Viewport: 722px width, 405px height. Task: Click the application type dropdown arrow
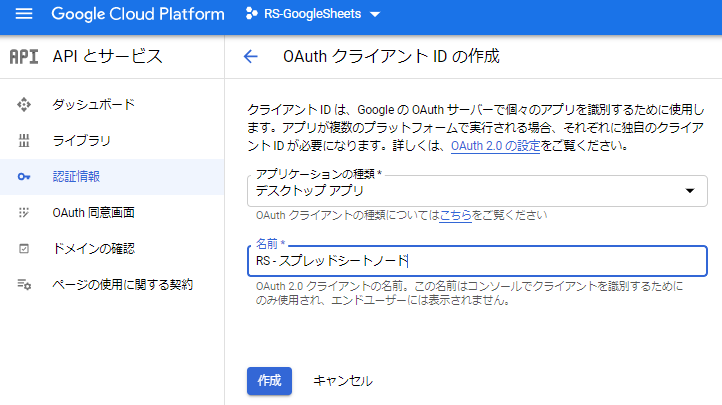(x=689, y=191)
